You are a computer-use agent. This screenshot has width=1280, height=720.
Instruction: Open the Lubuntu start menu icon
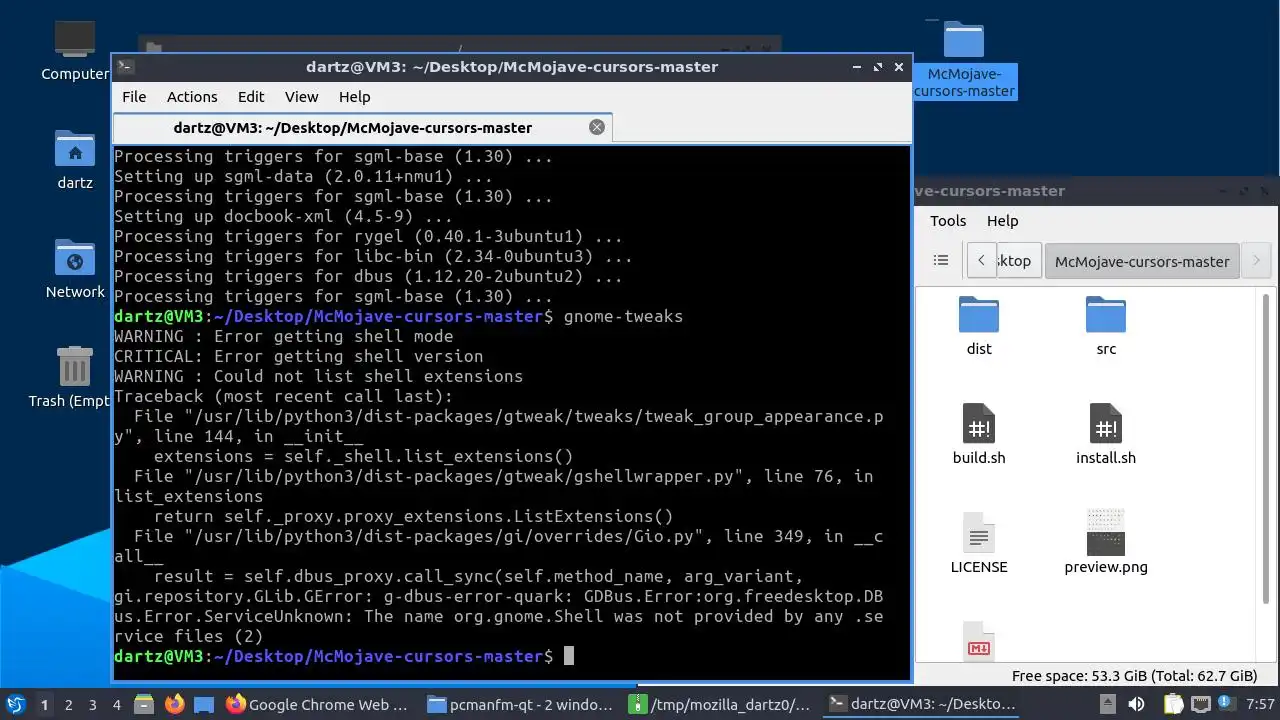(x=16, y=704)
